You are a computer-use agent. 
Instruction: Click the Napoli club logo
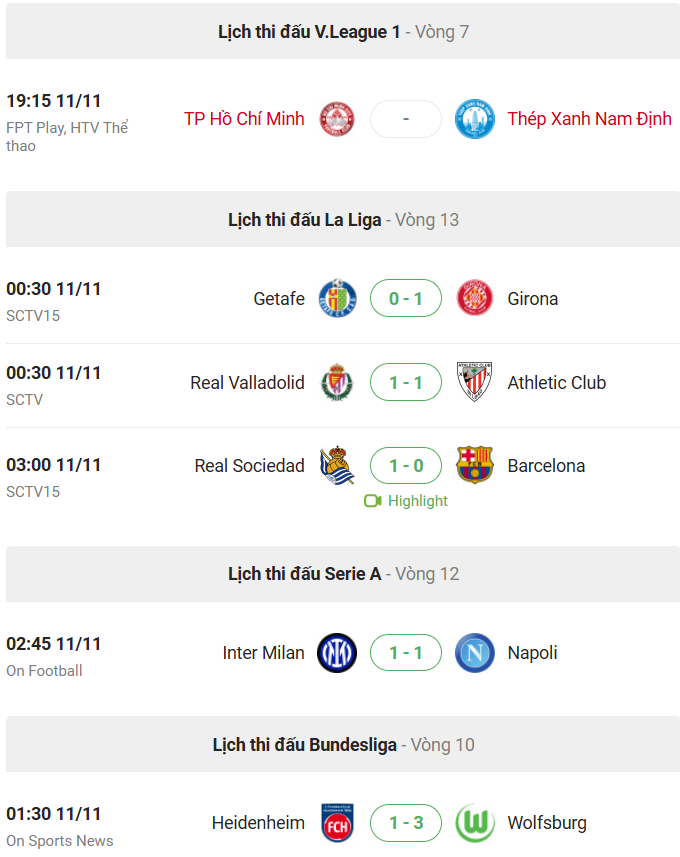[474, 653]
